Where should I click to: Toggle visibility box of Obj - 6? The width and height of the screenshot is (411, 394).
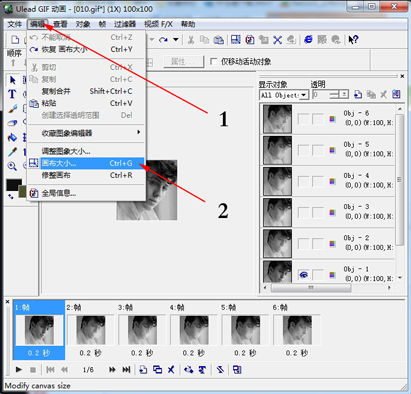point(303,119)
